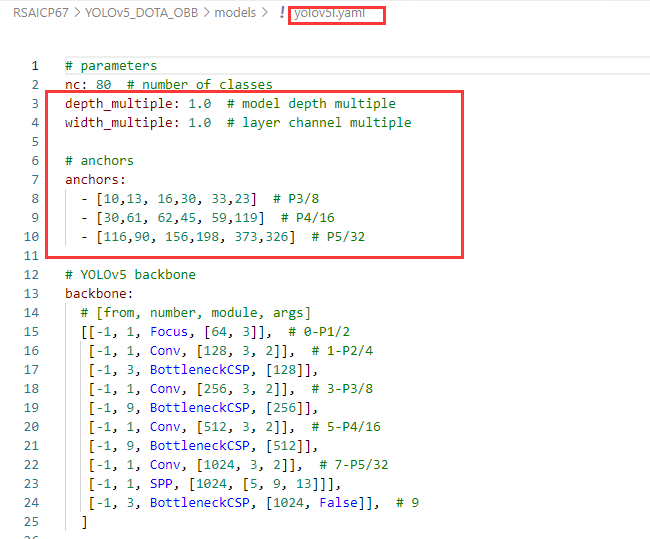Viewport: 650px width, 539px height.
Task: Click the '# 1-P2/4' comment
Action: click(x=342, y=351)
